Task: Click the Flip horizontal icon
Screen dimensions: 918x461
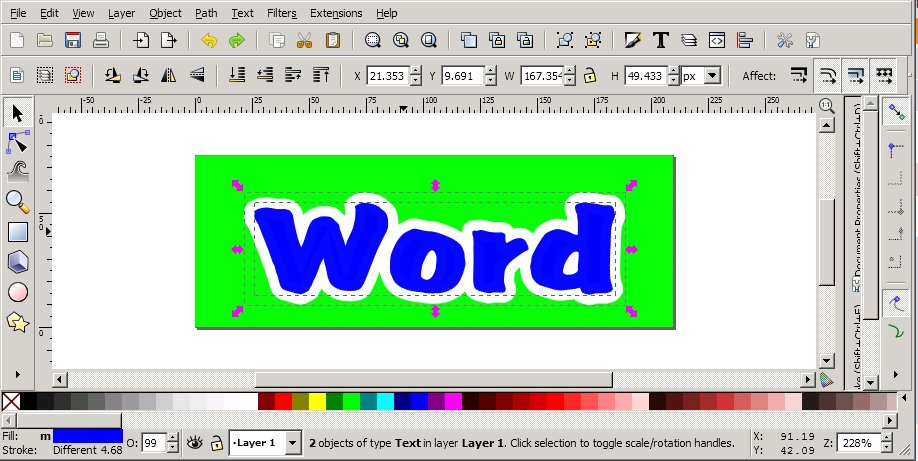Action: 169,75
